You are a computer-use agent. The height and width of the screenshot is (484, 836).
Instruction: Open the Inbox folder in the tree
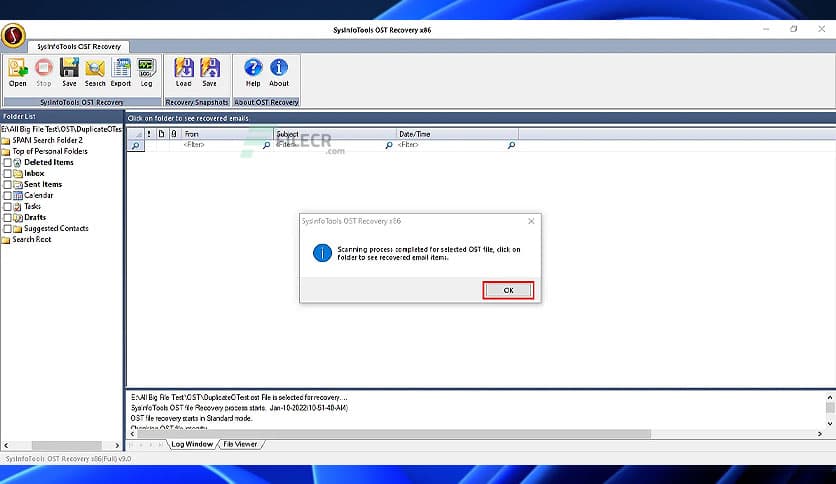click(x=34, y=173)
